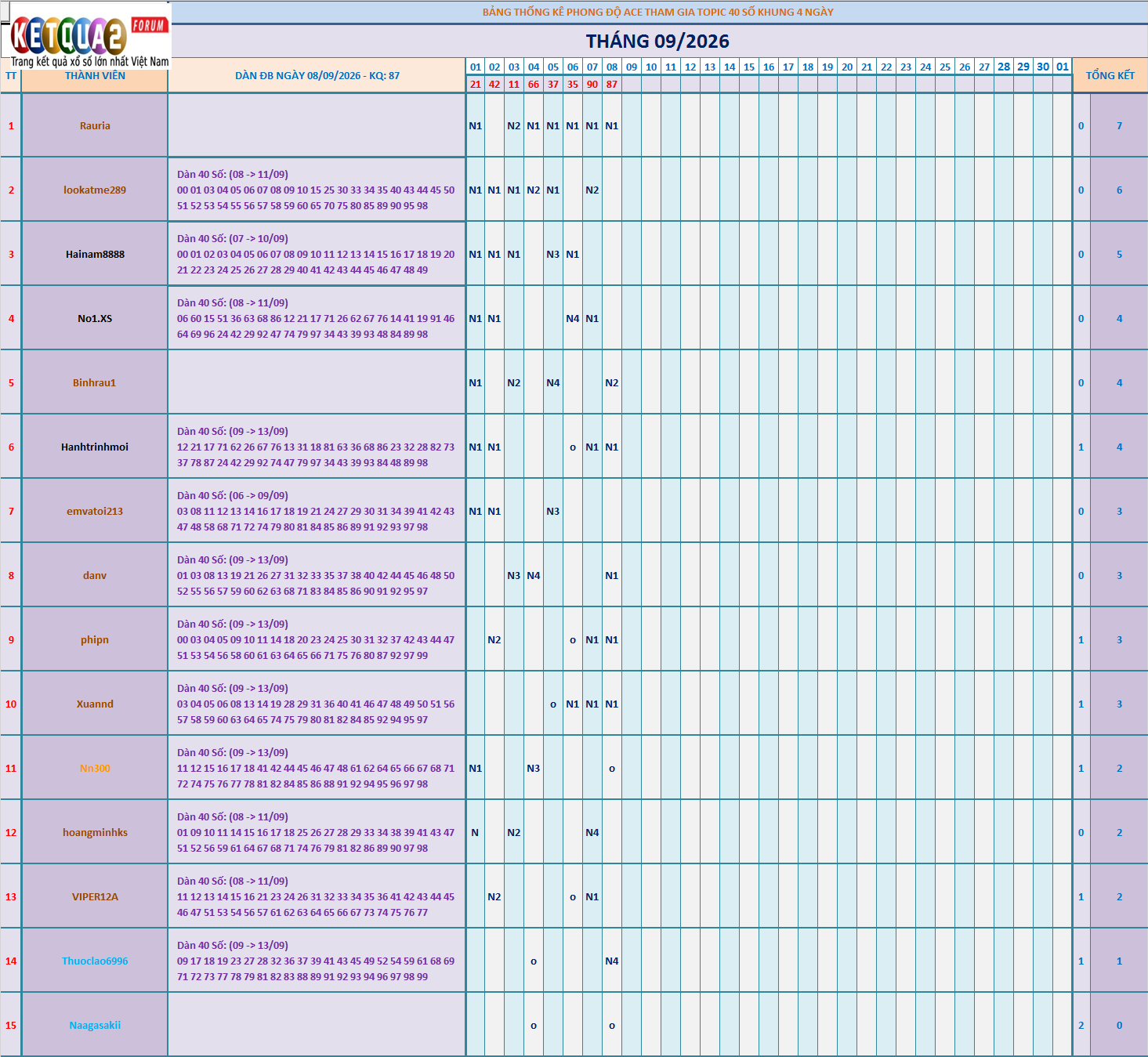Select the N4 cell in No1.XS's row

(573, 318)
